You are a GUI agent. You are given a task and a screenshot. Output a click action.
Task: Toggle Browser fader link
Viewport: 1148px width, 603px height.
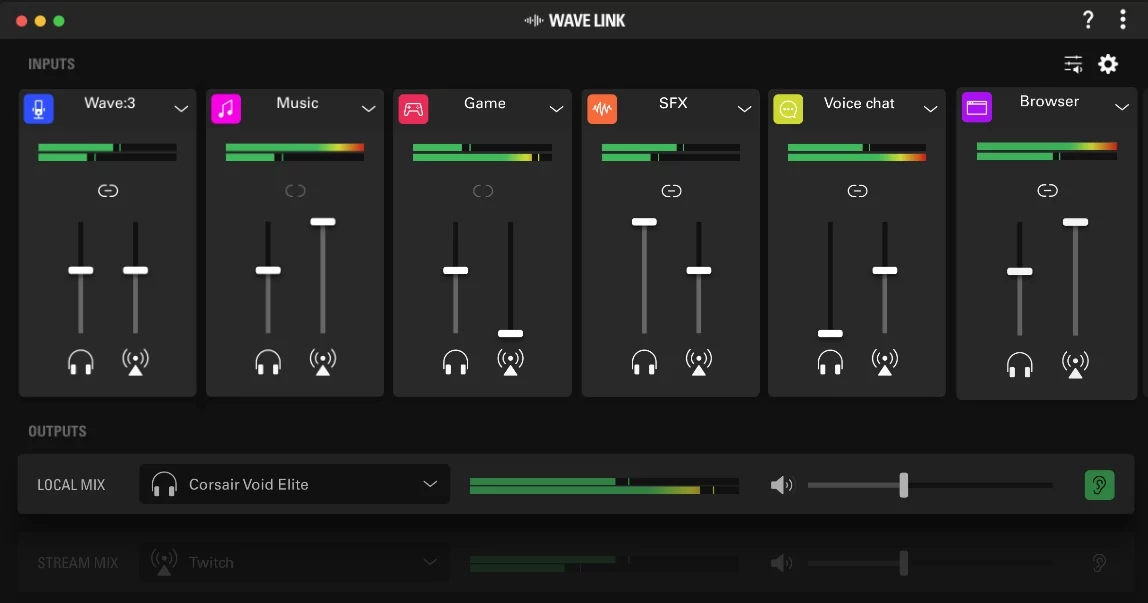1048,190
